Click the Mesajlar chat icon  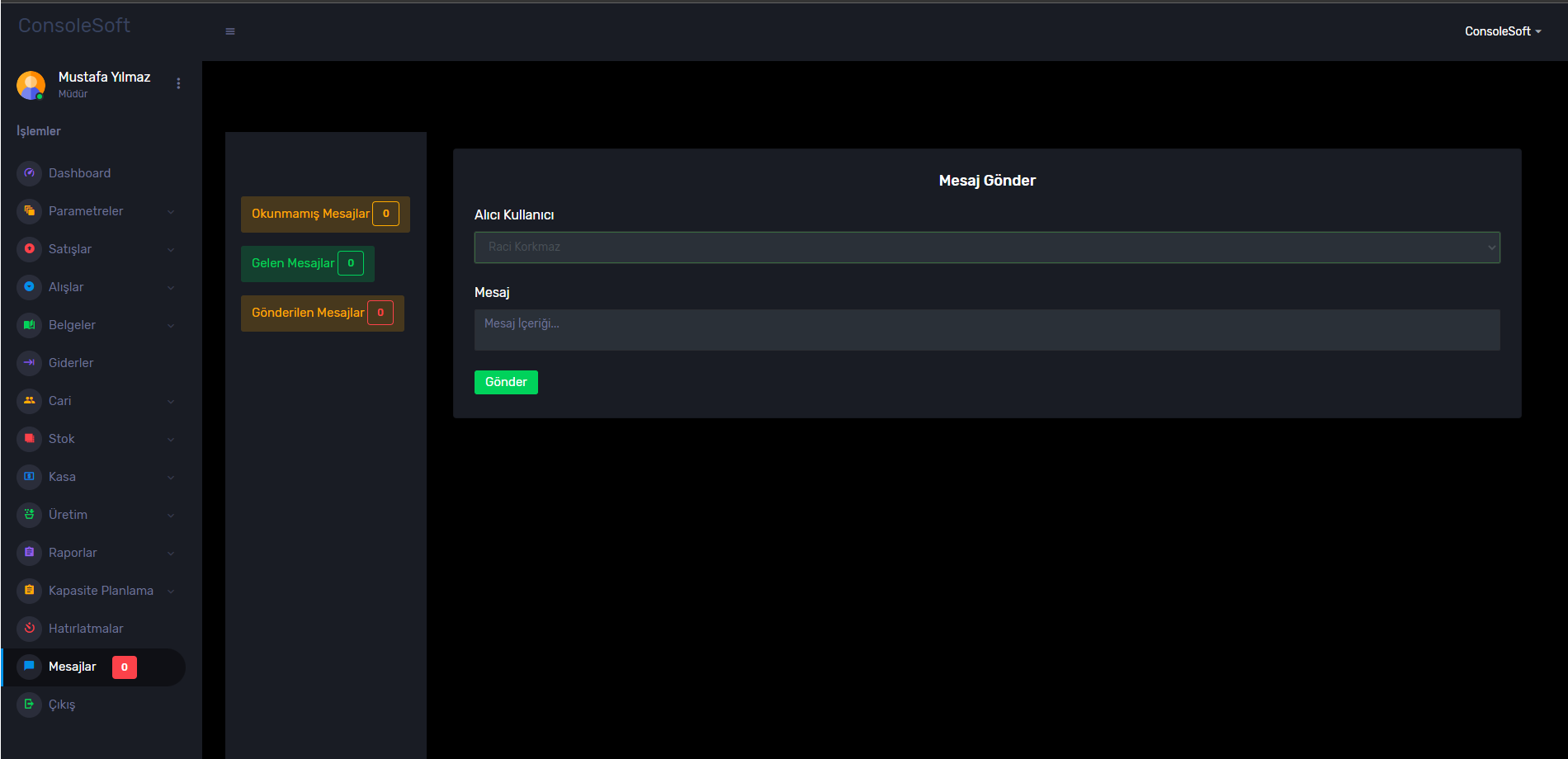point(29,667)
